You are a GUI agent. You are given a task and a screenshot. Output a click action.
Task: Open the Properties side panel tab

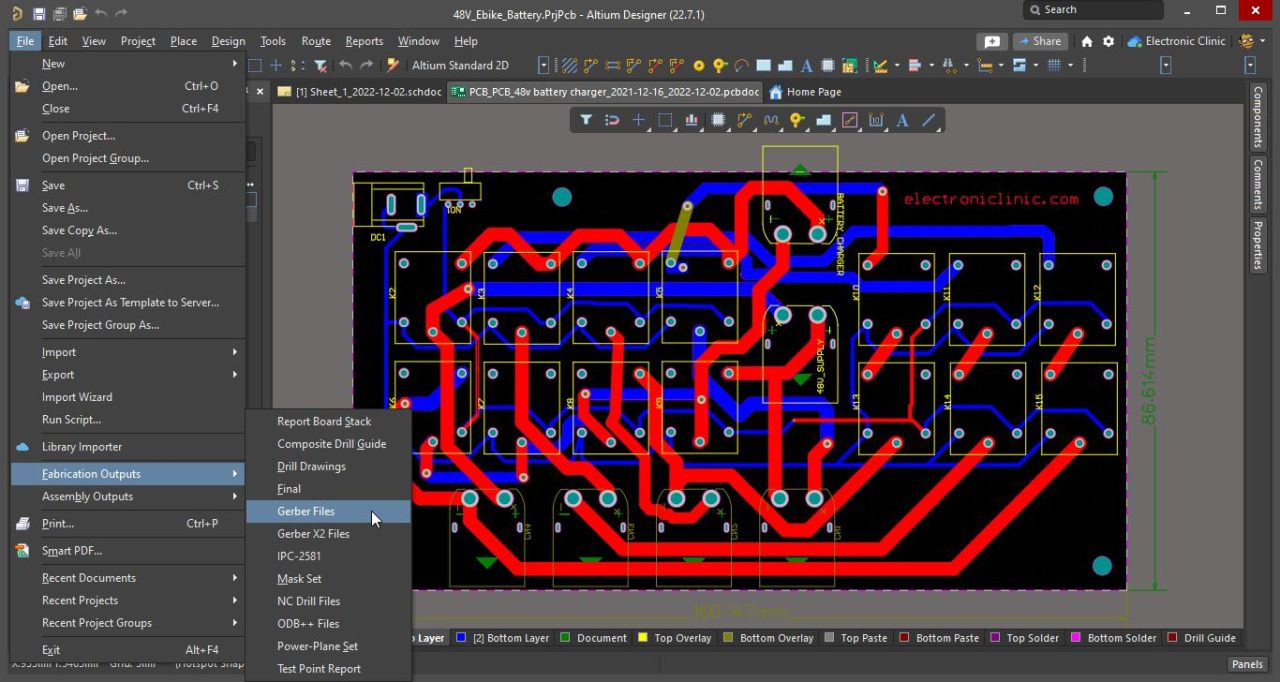pos(1258,245)
